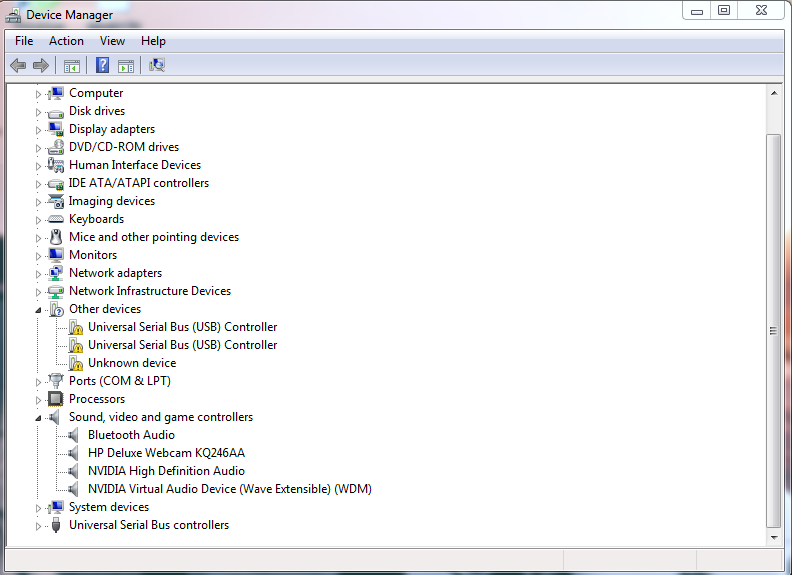Expand the Universal Serial Bus controllers node
Image resolution: width=792 pixels, height=575 pixels.
point(38,526)
